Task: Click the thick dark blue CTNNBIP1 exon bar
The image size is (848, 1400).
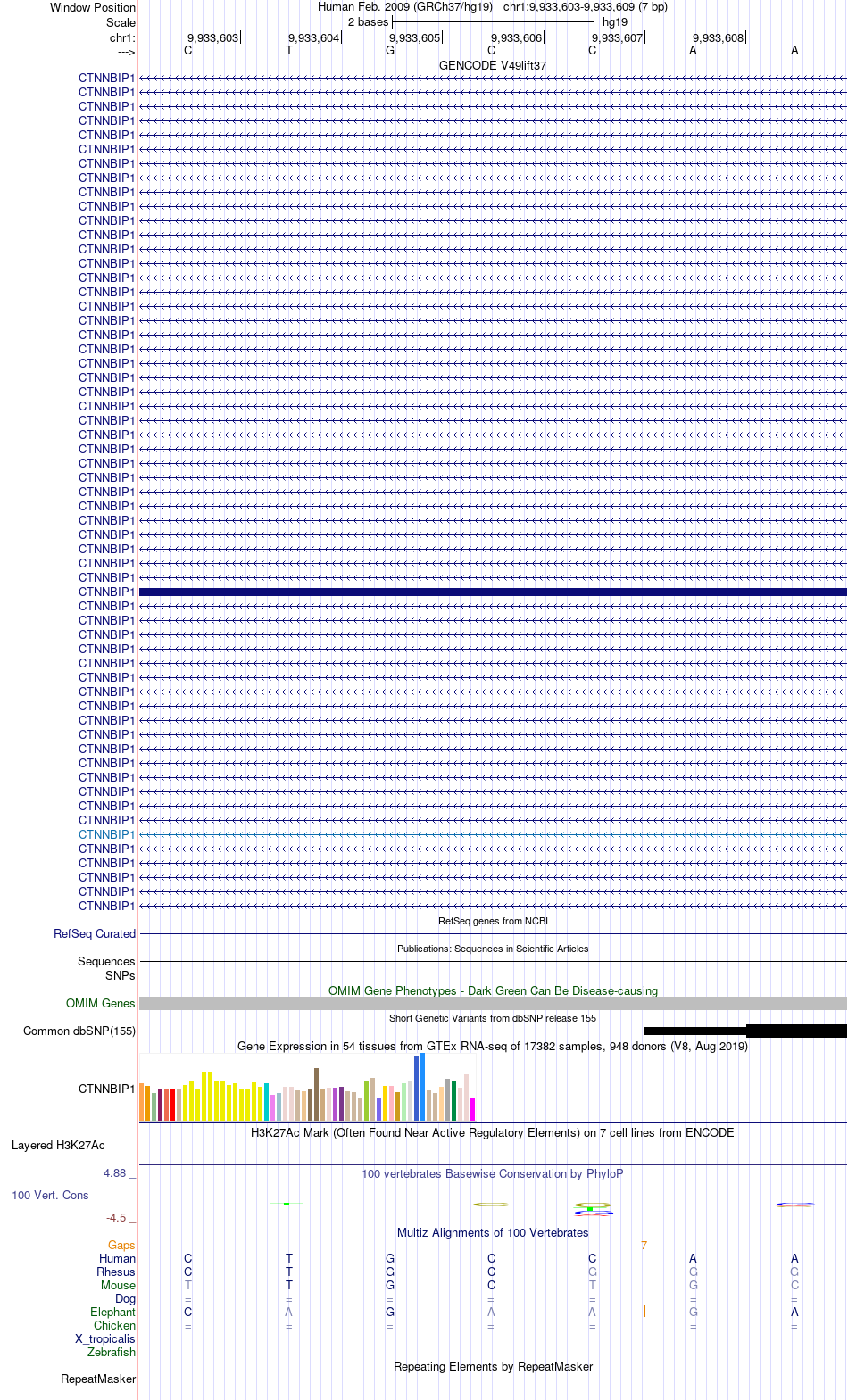Action: 493,592
